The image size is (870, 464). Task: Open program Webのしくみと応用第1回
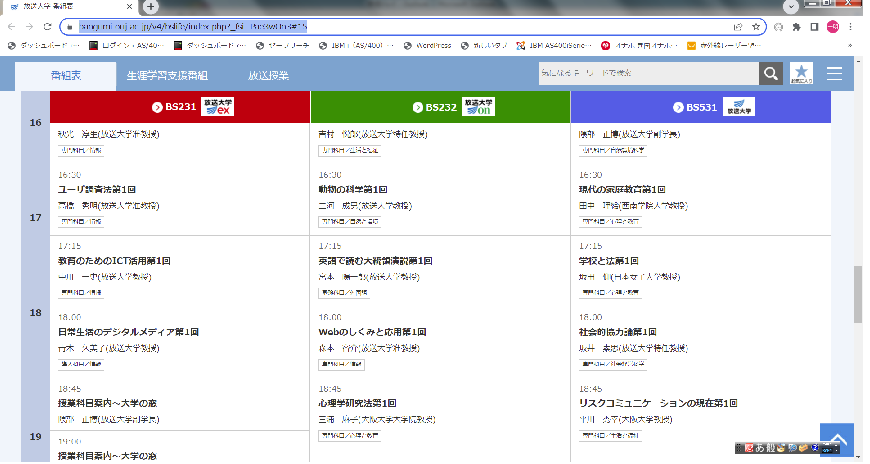pos(372,331)
